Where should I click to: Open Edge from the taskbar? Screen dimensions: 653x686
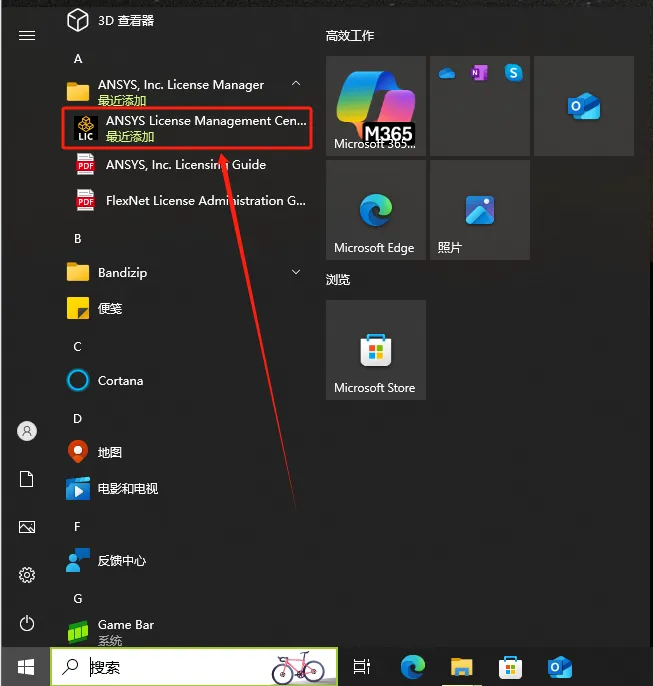coord(412,667)
